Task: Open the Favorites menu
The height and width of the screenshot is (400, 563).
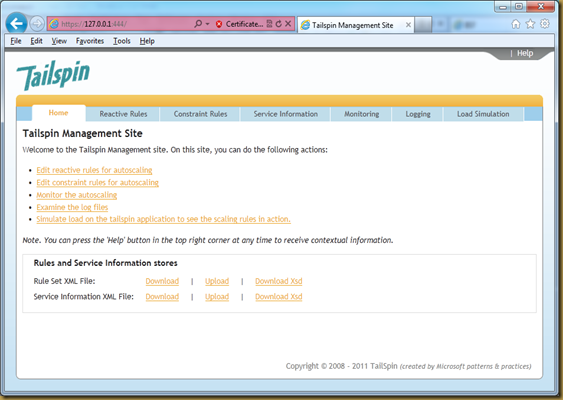Action: (90, 41)
